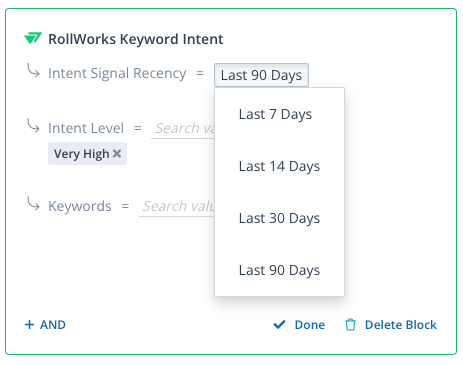The image size is (463, 365).
Task: Pick Last 30 Days option
Action: click(279, 218)
